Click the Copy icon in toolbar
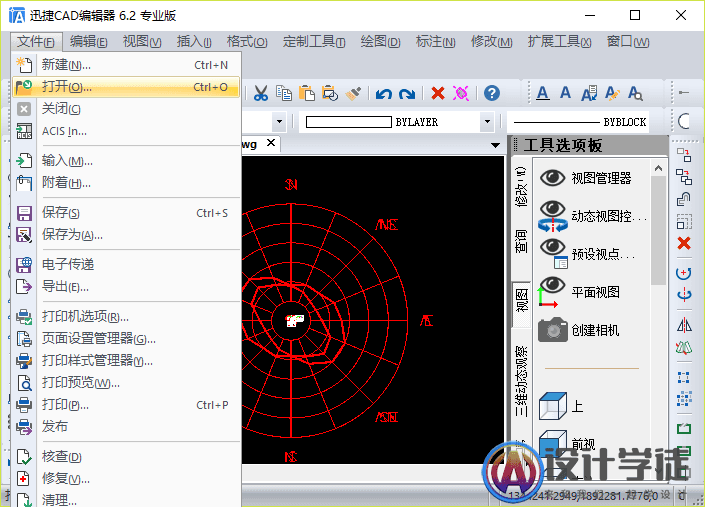 click(x=284, y=93)
